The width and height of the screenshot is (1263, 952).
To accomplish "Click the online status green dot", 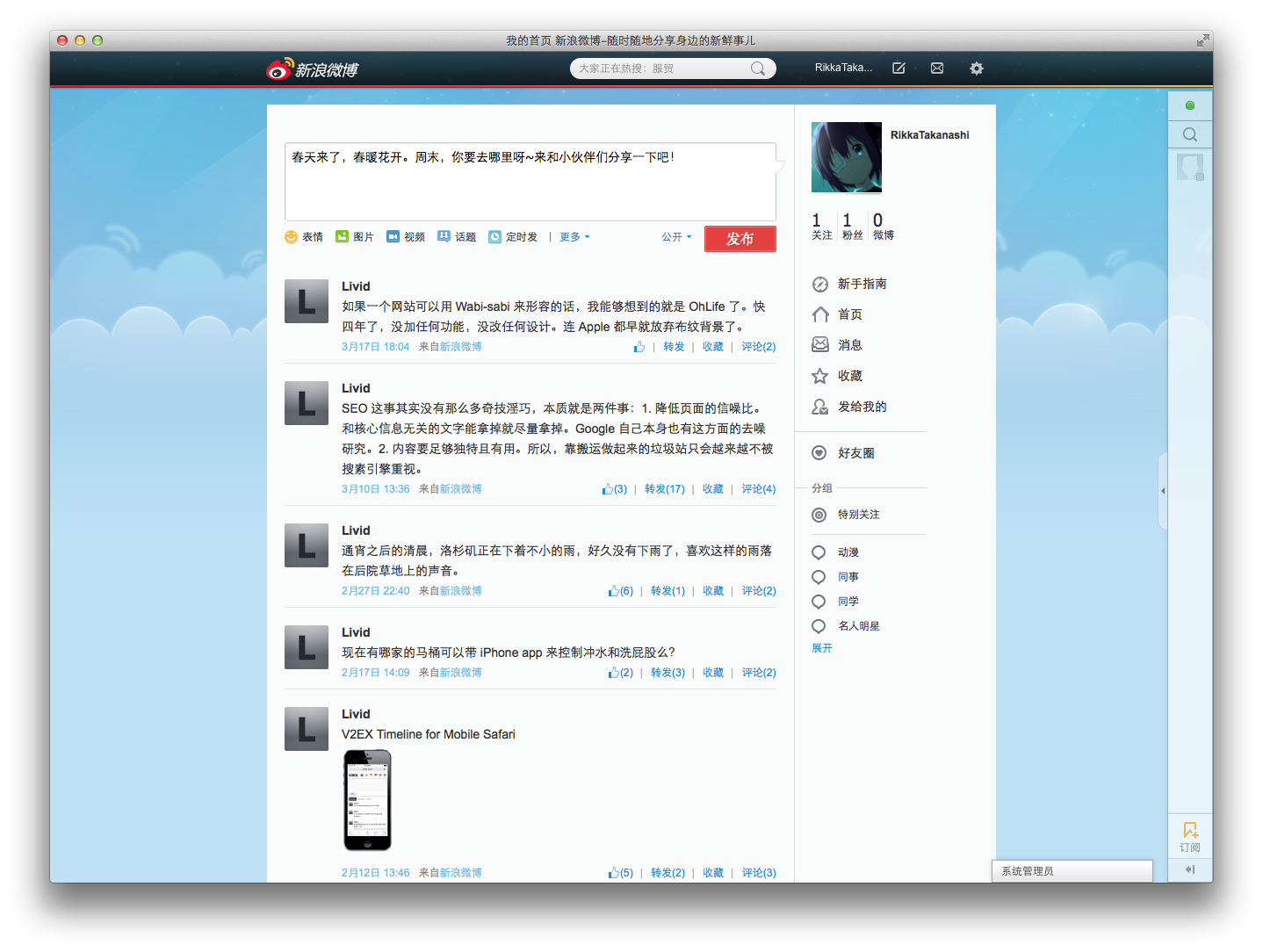I will [x=1190, y=105].
